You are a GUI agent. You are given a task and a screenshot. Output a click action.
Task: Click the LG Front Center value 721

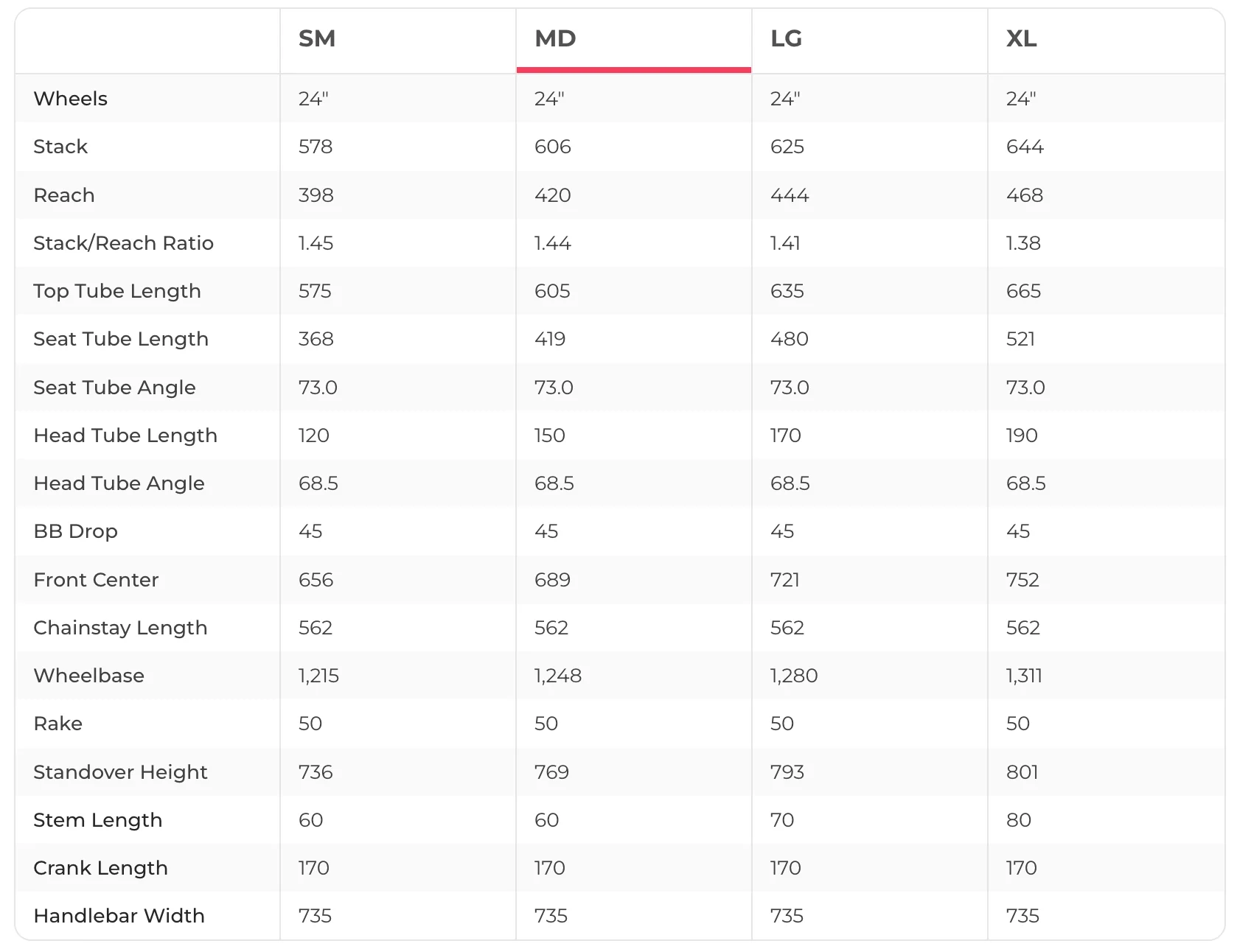tap(785, 580)
